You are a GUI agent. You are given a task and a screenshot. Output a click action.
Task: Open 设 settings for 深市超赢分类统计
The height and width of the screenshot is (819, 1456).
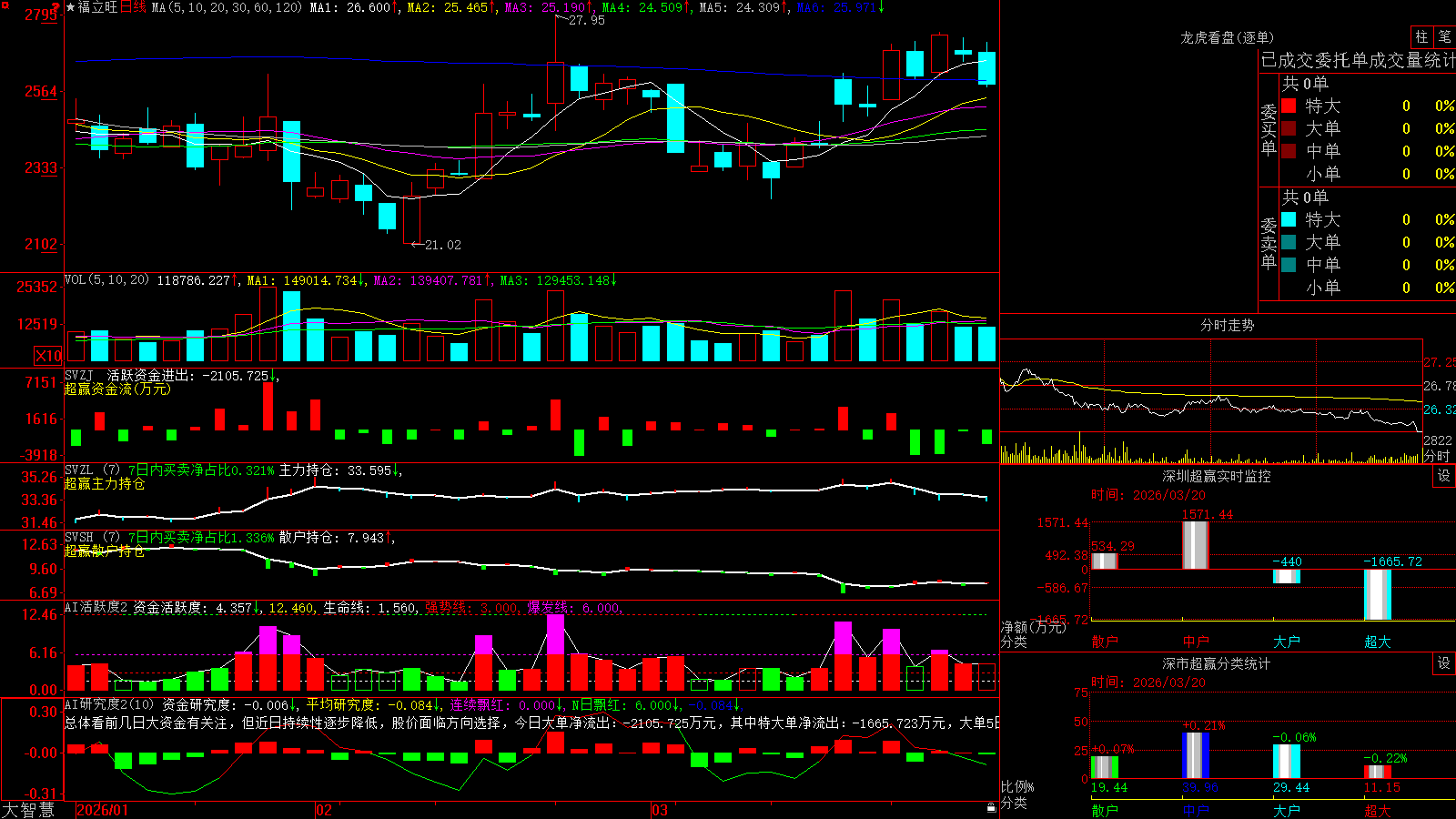pos(1444,663)
